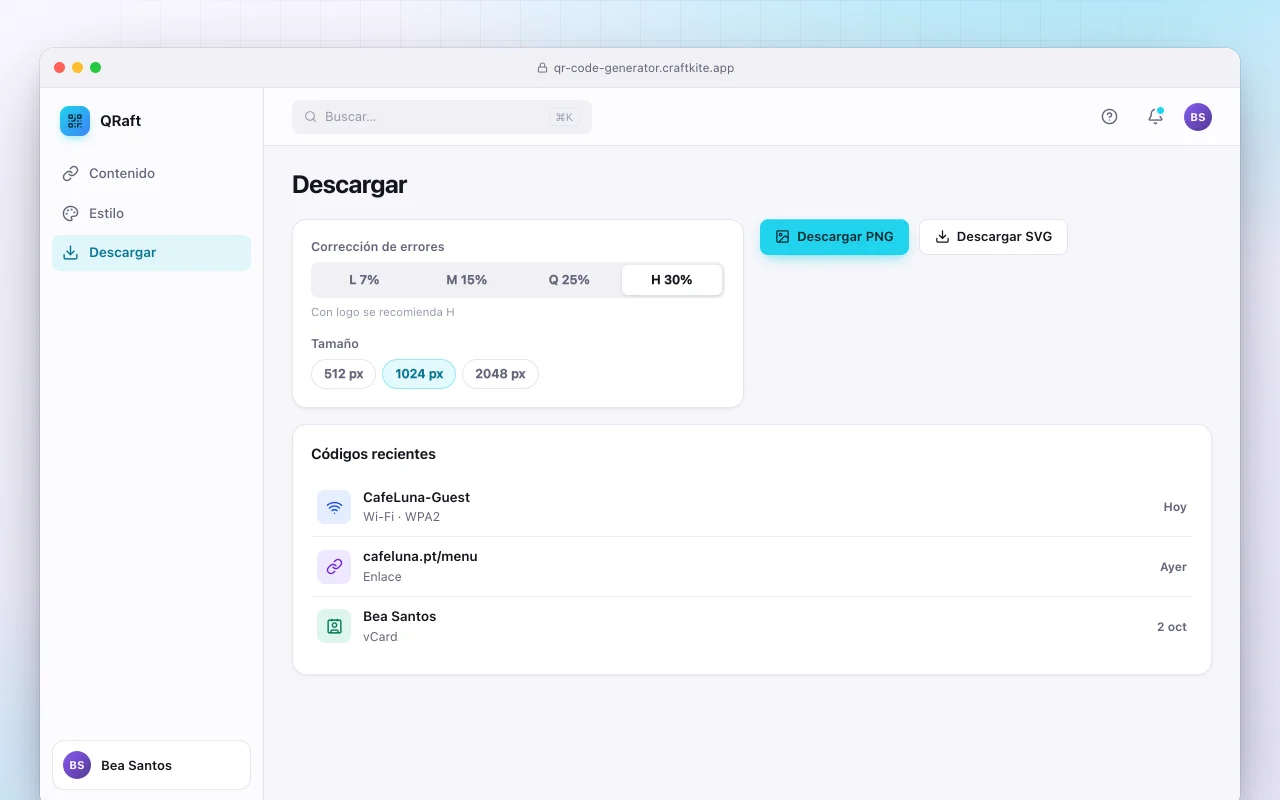Screen dimensions: 1280x800
Task: Go to Contenido in the sidebar
Action: pyautogui.click(x=151, y=173)
